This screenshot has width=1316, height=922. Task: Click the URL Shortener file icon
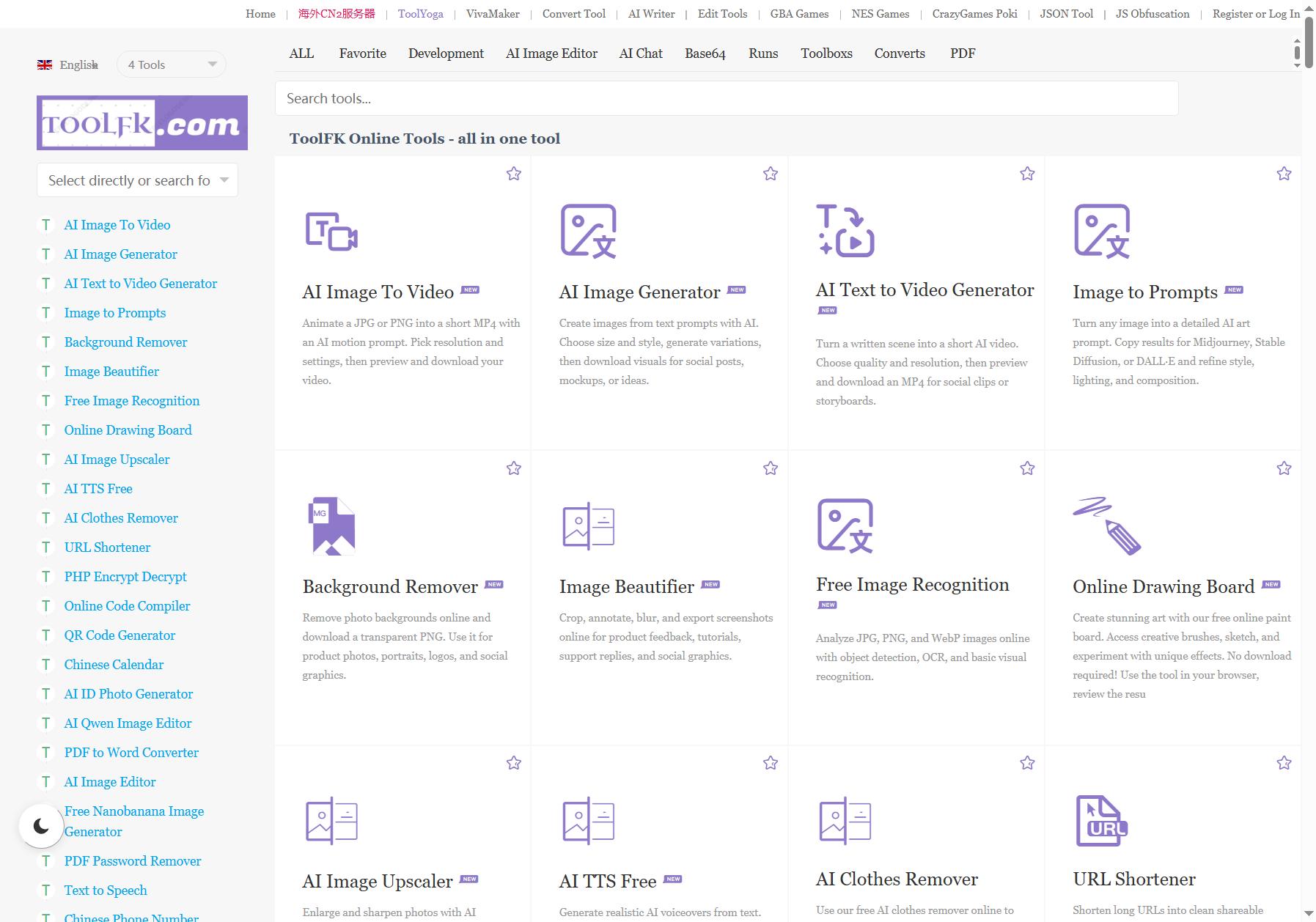click(x=1101, y=821)
